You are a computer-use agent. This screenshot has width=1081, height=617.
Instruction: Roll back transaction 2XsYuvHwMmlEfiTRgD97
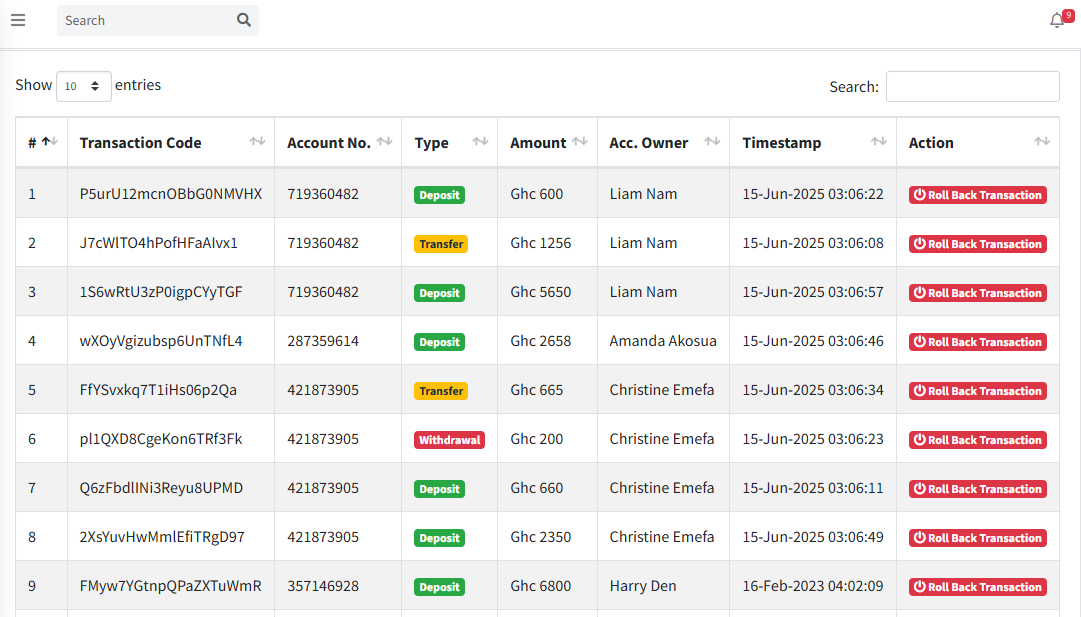978,538
